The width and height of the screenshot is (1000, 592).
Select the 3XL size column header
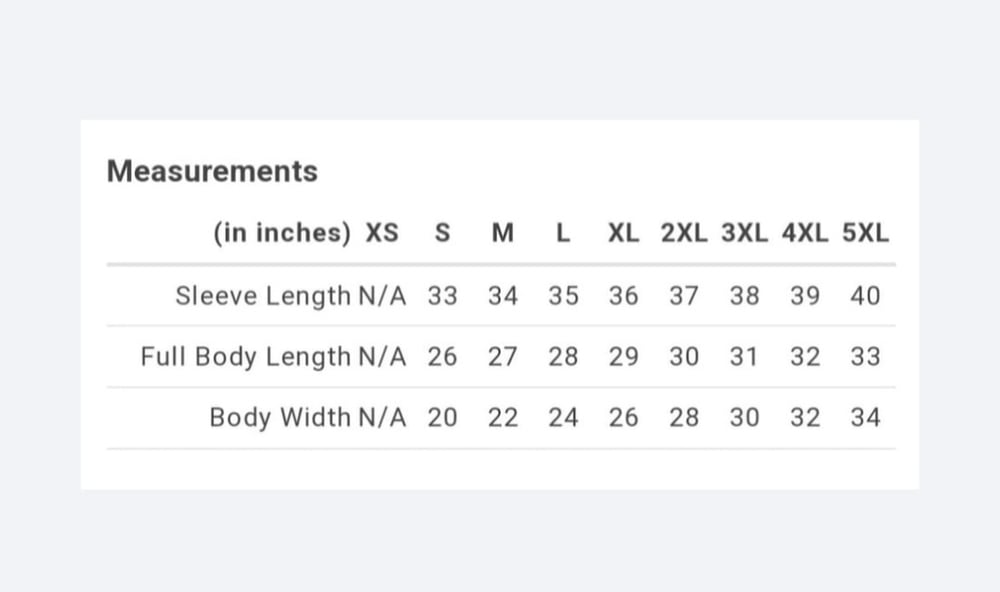pos(744,233)
